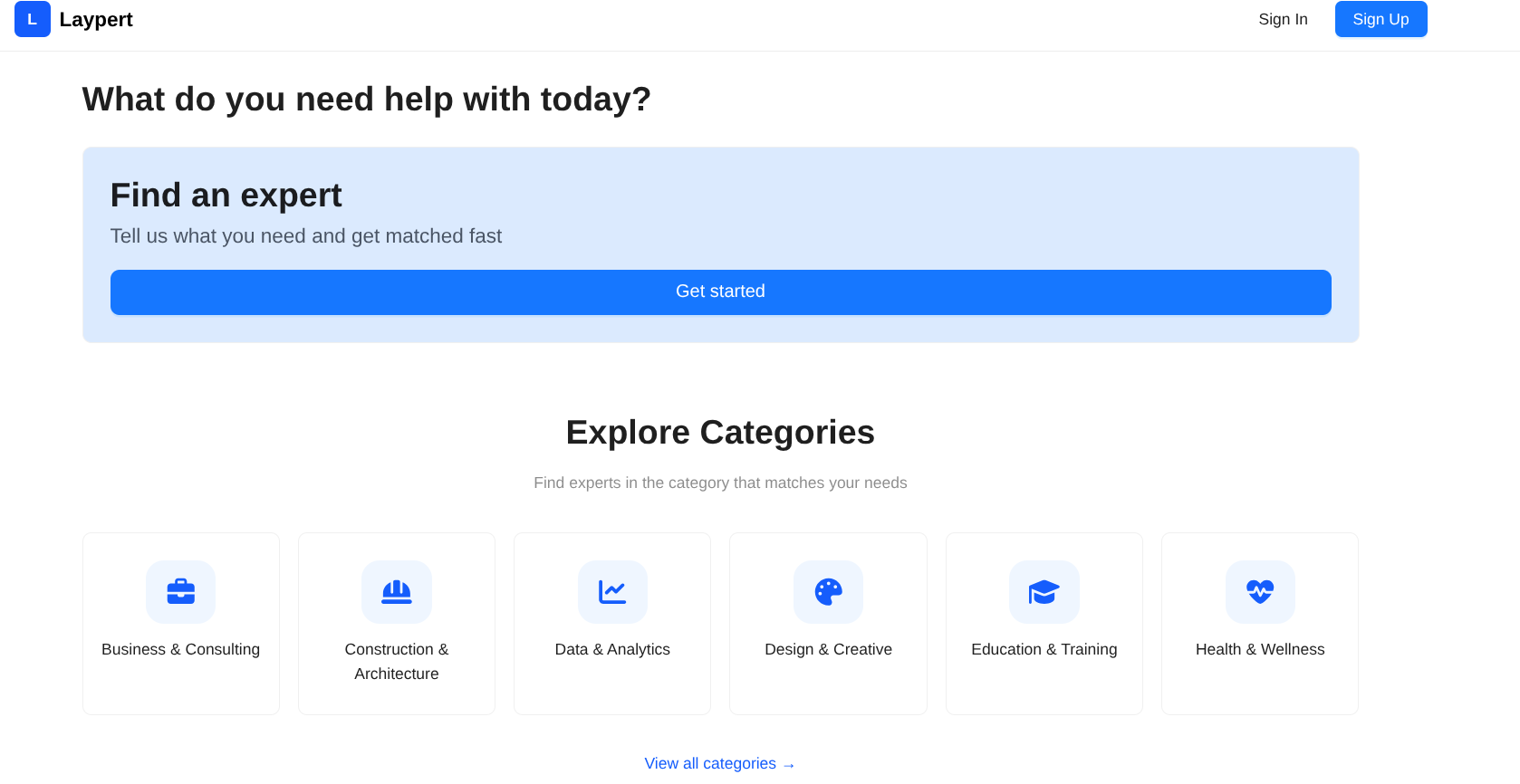Image resolution: width=1520 pixels, height=784 pixels.
Task: Open the Sign In link
Action: [x=1283, y=19]
